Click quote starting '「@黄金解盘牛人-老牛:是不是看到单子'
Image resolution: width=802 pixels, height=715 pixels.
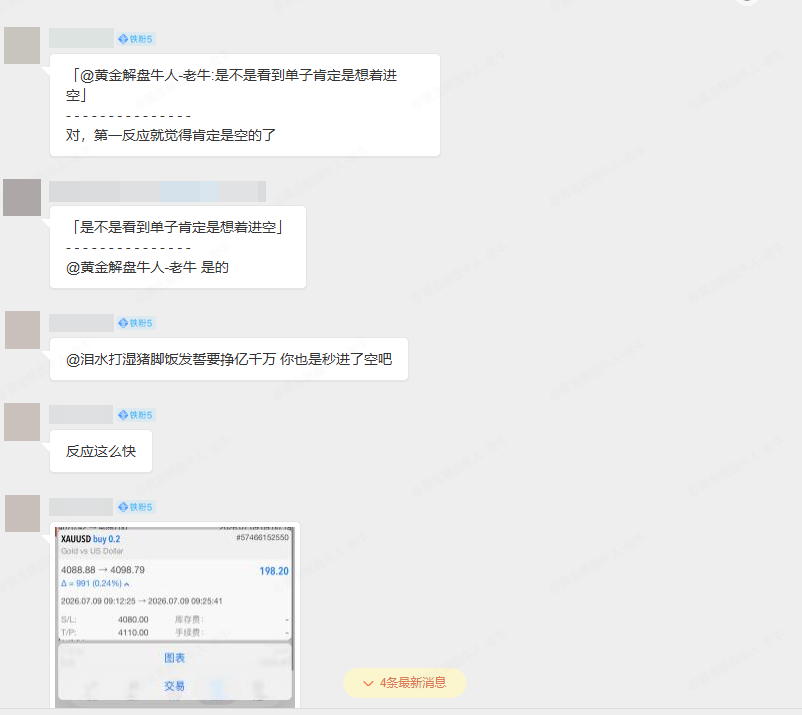(x=231, y=85)
